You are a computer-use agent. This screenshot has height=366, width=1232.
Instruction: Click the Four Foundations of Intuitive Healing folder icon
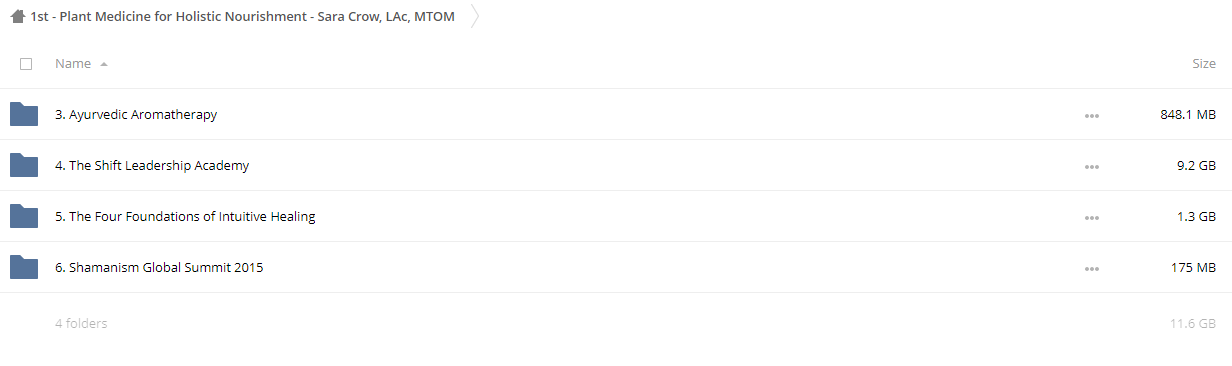(x=24, y=216)
